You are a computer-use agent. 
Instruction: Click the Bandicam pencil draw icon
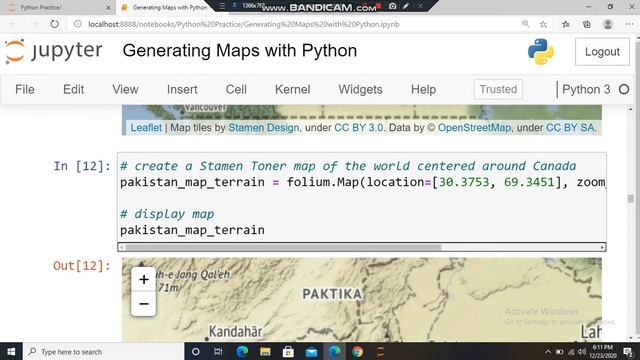pyautogui.click(x=406, y=6)
